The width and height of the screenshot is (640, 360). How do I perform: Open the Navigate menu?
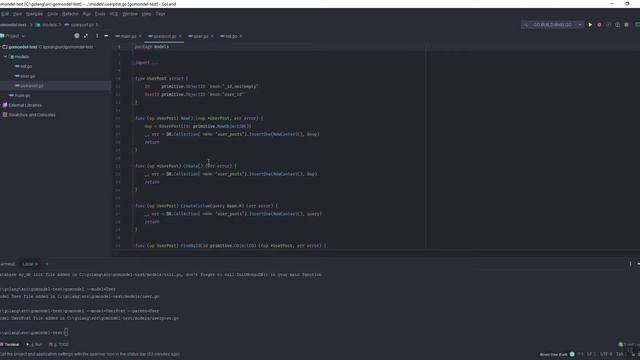tap(34, 14)
